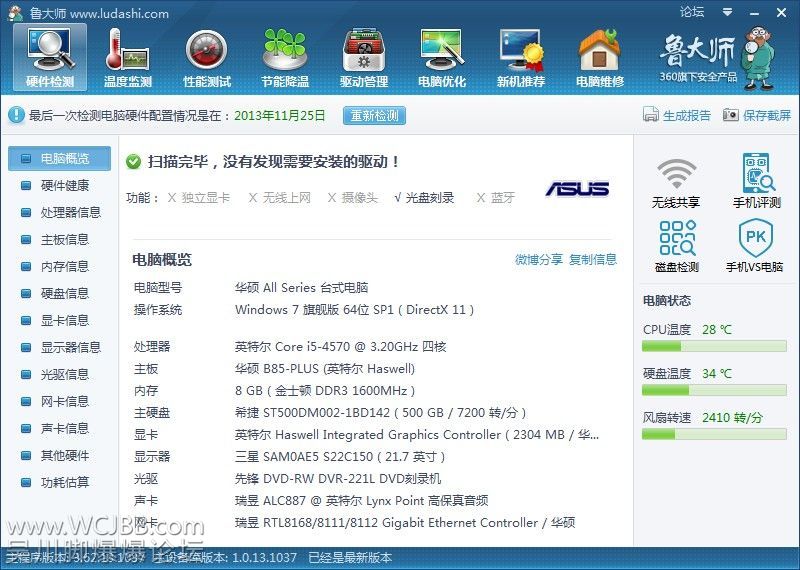Screen dimensions: 800x570
Task: Click the 保存截屏 save screenshot link
Action: tap(757, 115)
